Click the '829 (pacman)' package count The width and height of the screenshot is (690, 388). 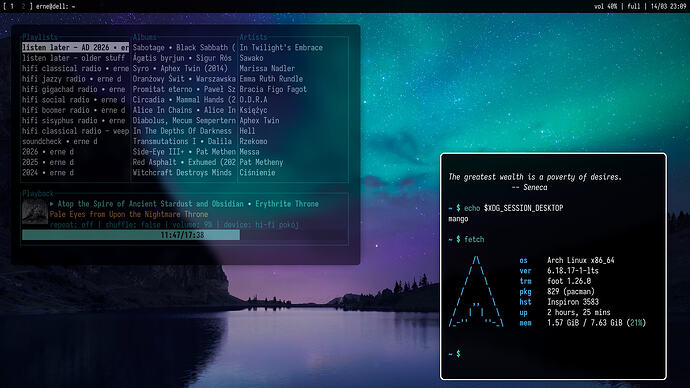(571, 292)
